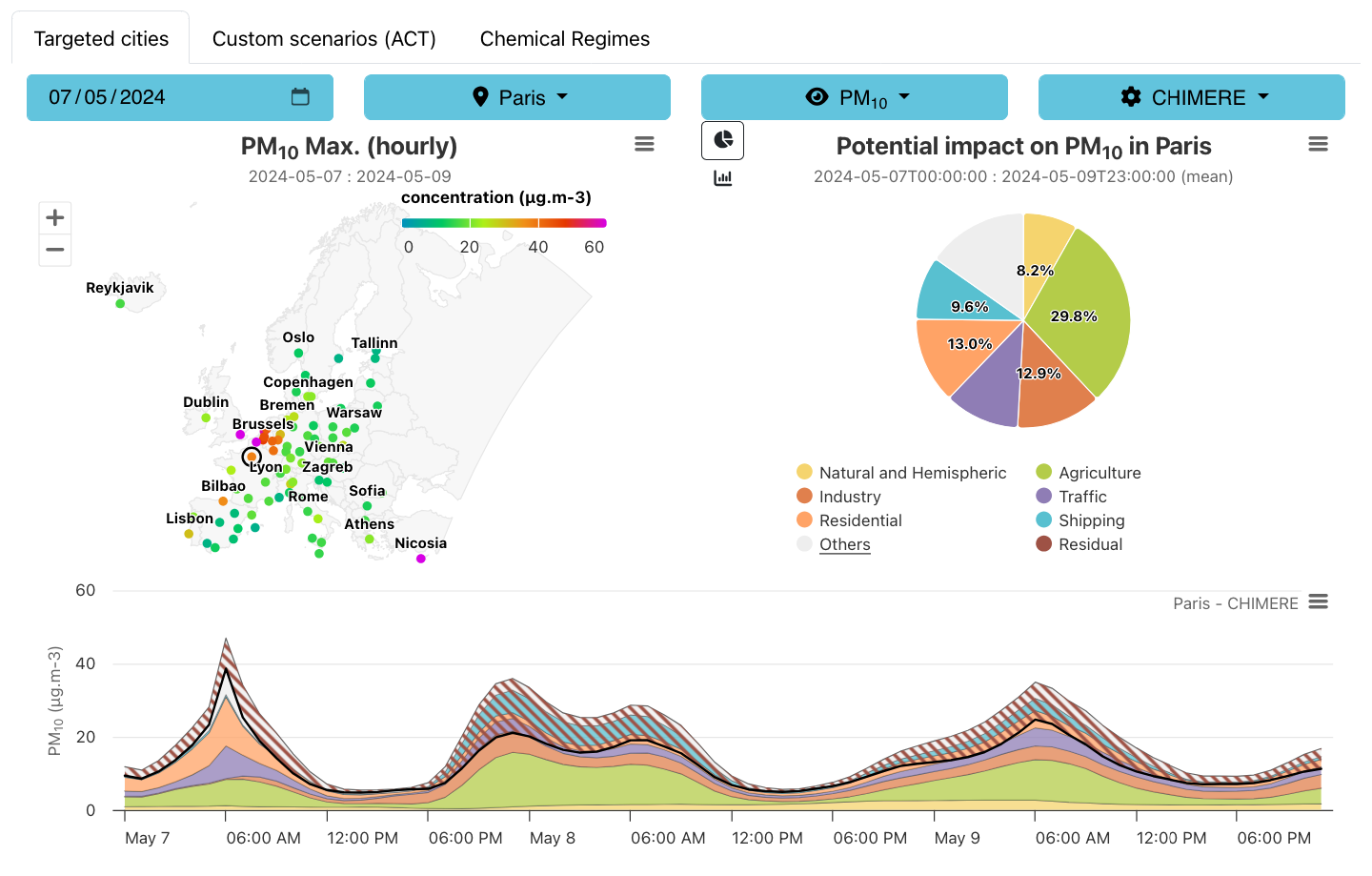Viewport: 1372px width, 876px height.
Task: Select the pie chart display icon
Action: click(722, 139)
